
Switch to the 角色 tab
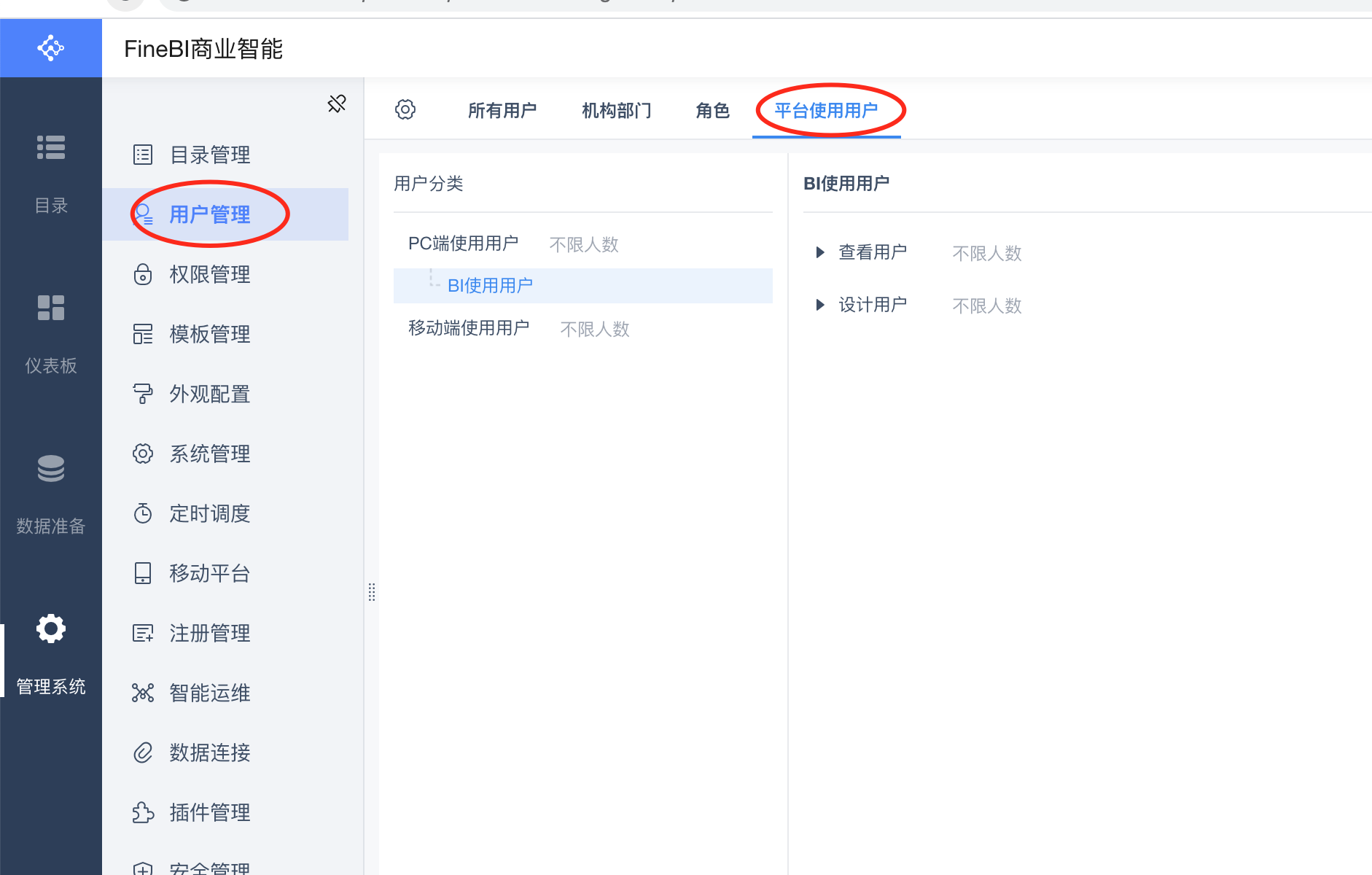pyautogui.click(x=713, y=110)
